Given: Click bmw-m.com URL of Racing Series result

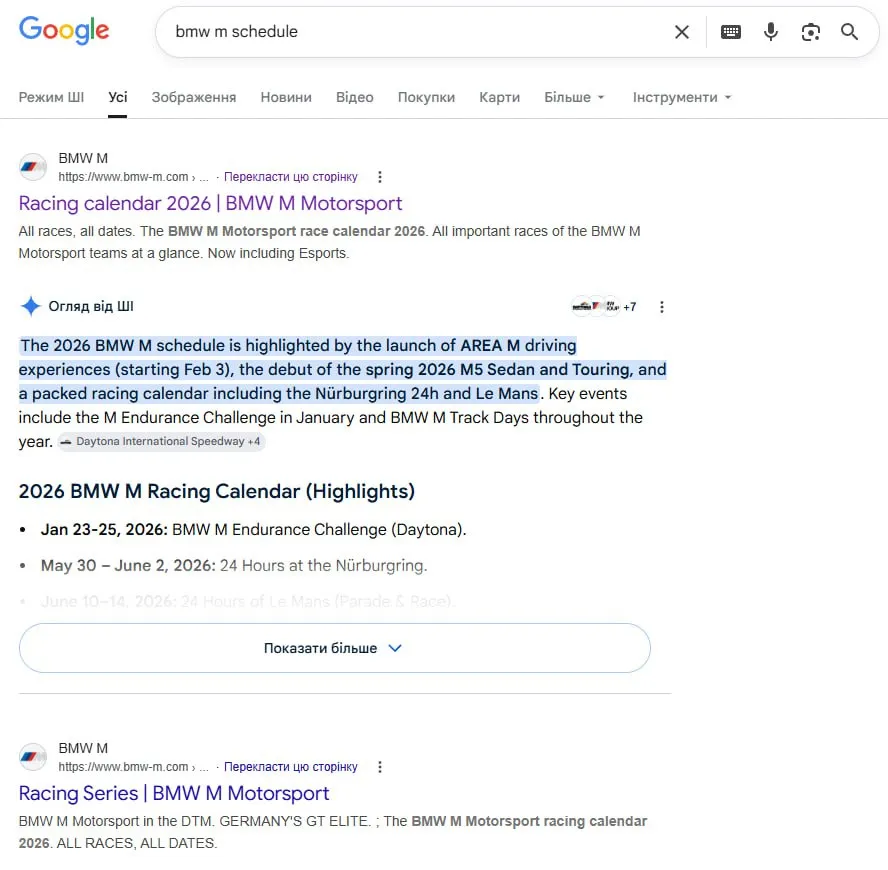Looking at the screenshot, I should coord(133,767).
